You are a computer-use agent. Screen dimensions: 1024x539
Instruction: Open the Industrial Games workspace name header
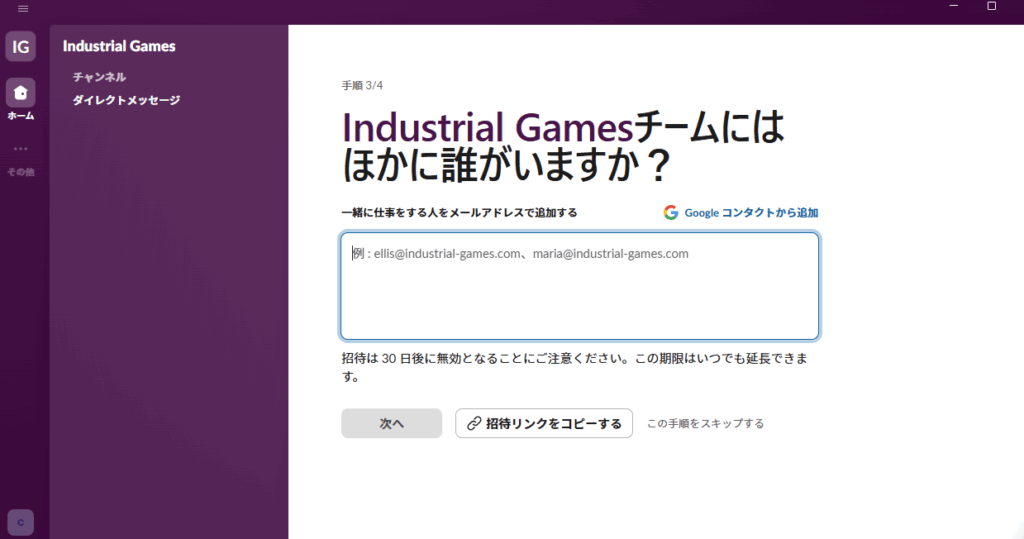pyautogui.click(x=119, y=46)
